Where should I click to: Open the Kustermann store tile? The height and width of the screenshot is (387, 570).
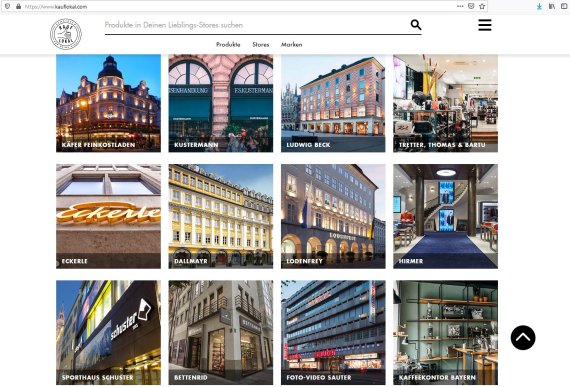click(221, 103)
